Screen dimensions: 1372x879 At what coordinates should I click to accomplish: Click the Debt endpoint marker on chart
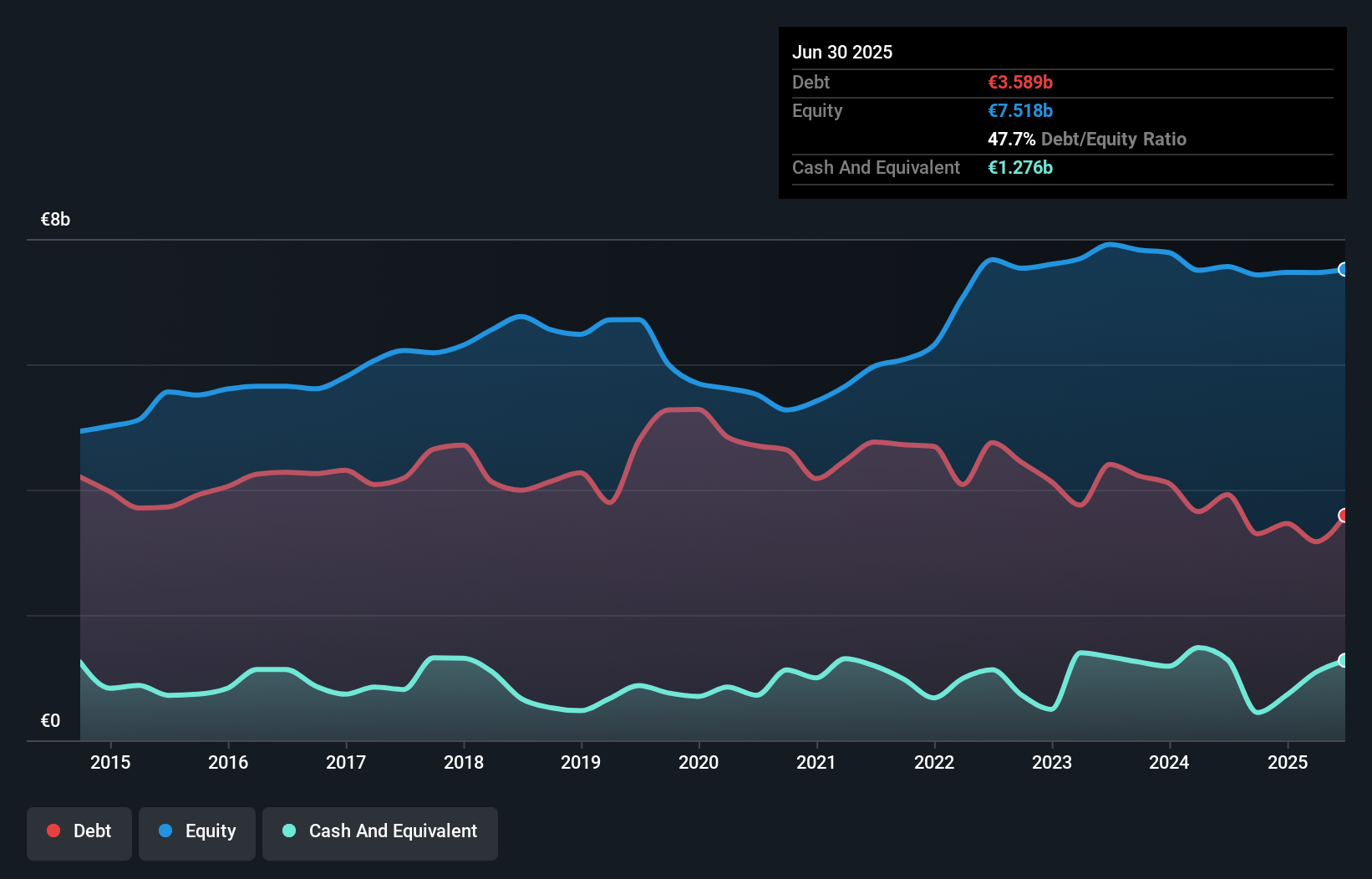click(1344, 516)
